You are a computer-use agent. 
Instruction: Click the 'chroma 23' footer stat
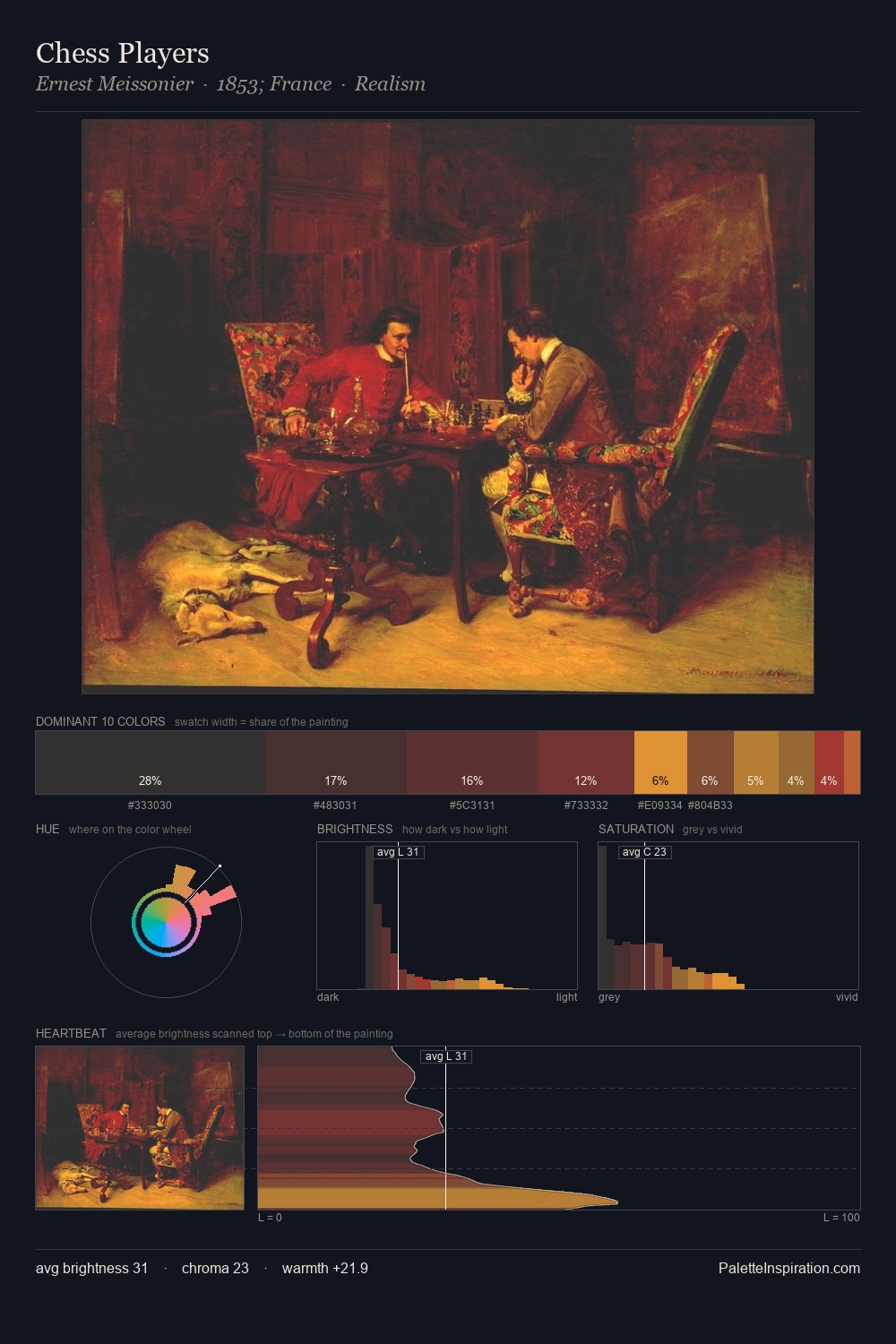(x=215, y=1268)
